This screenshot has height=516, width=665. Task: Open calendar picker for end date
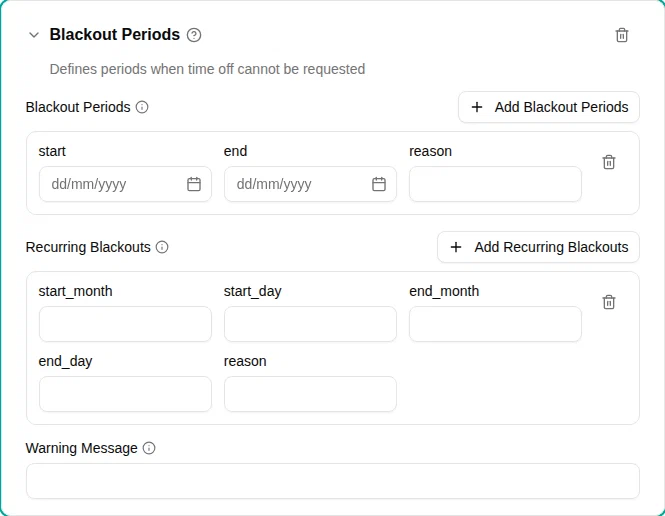click(379, 184)
